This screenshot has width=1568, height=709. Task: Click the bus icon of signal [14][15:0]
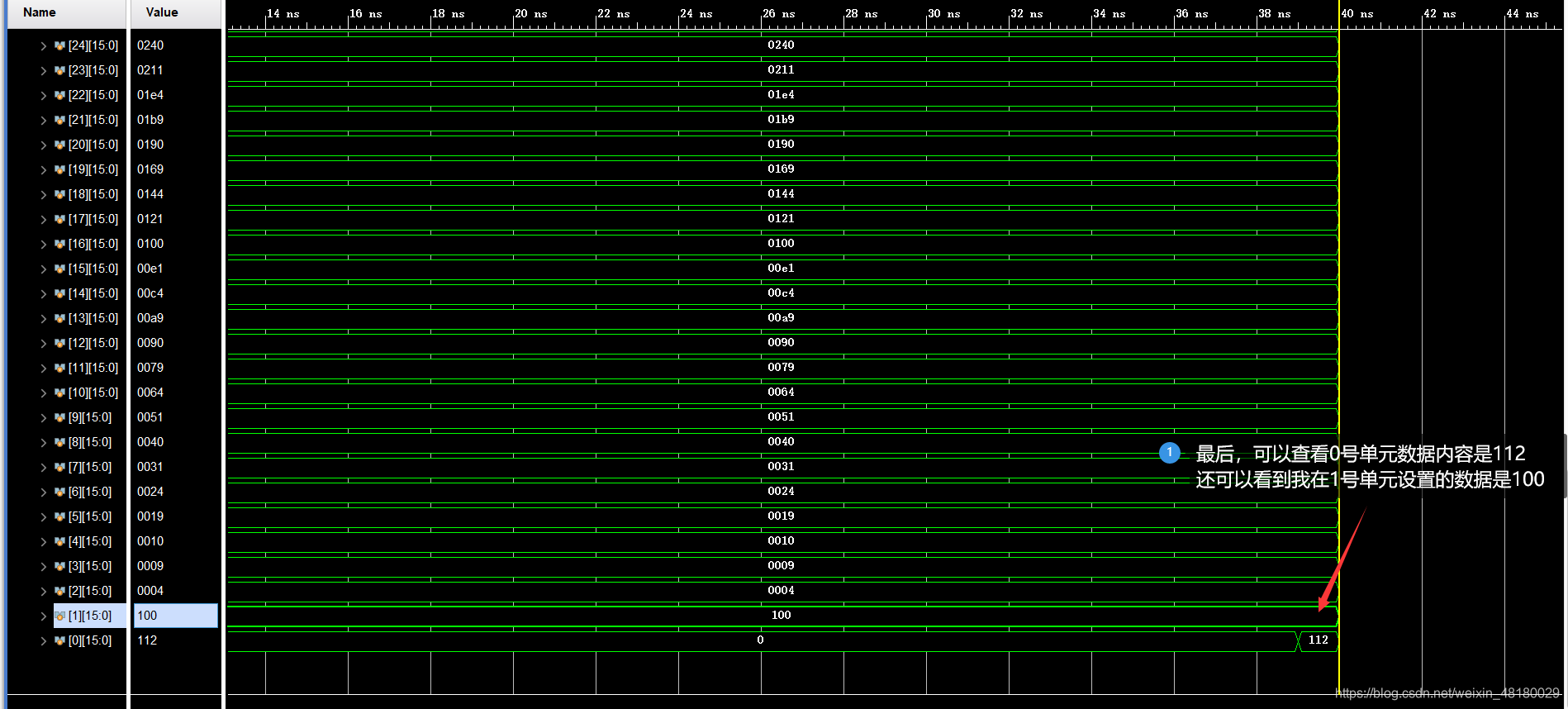[59, 294]
